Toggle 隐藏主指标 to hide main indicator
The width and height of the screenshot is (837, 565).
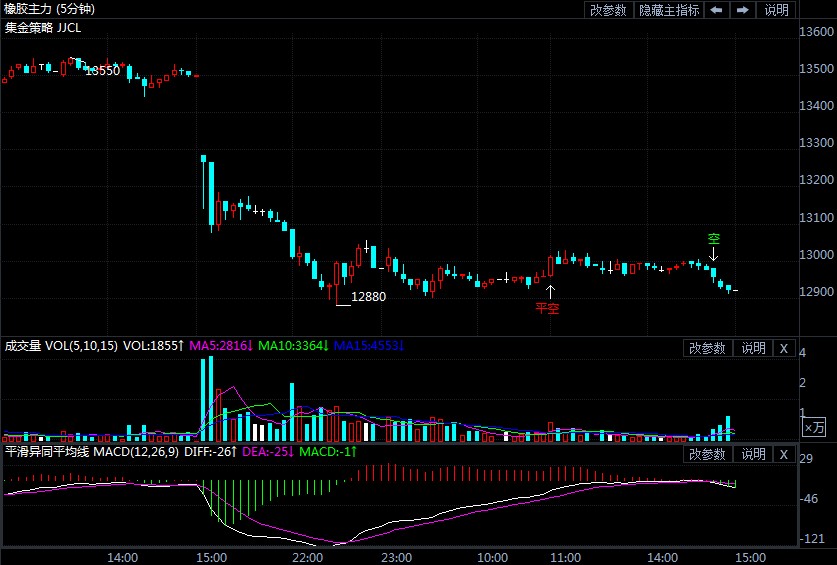pos(669,10)
